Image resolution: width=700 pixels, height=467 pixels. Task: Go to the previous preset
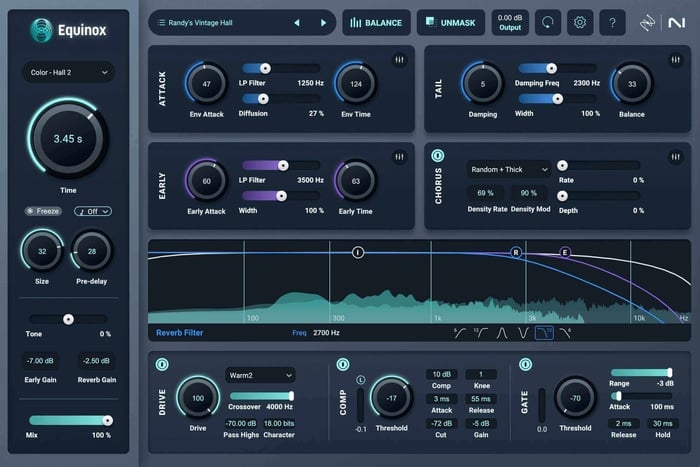coord(297,23)
